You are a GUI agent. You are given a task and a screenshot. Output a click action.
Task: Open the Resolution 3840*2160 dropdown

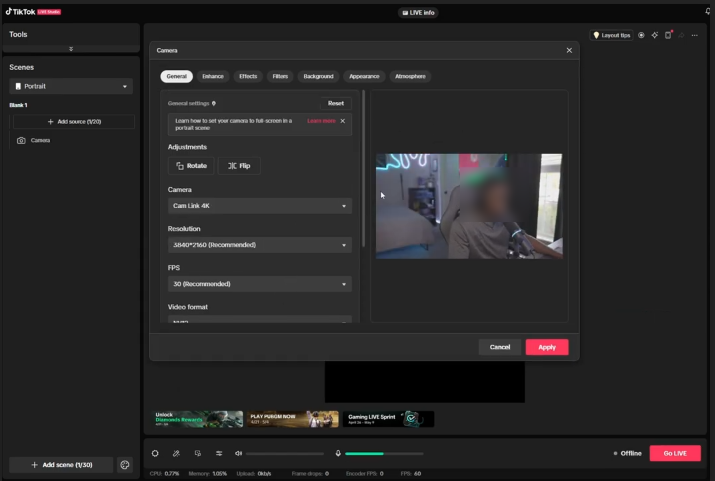pyautogui.click(x=259, y=245)
